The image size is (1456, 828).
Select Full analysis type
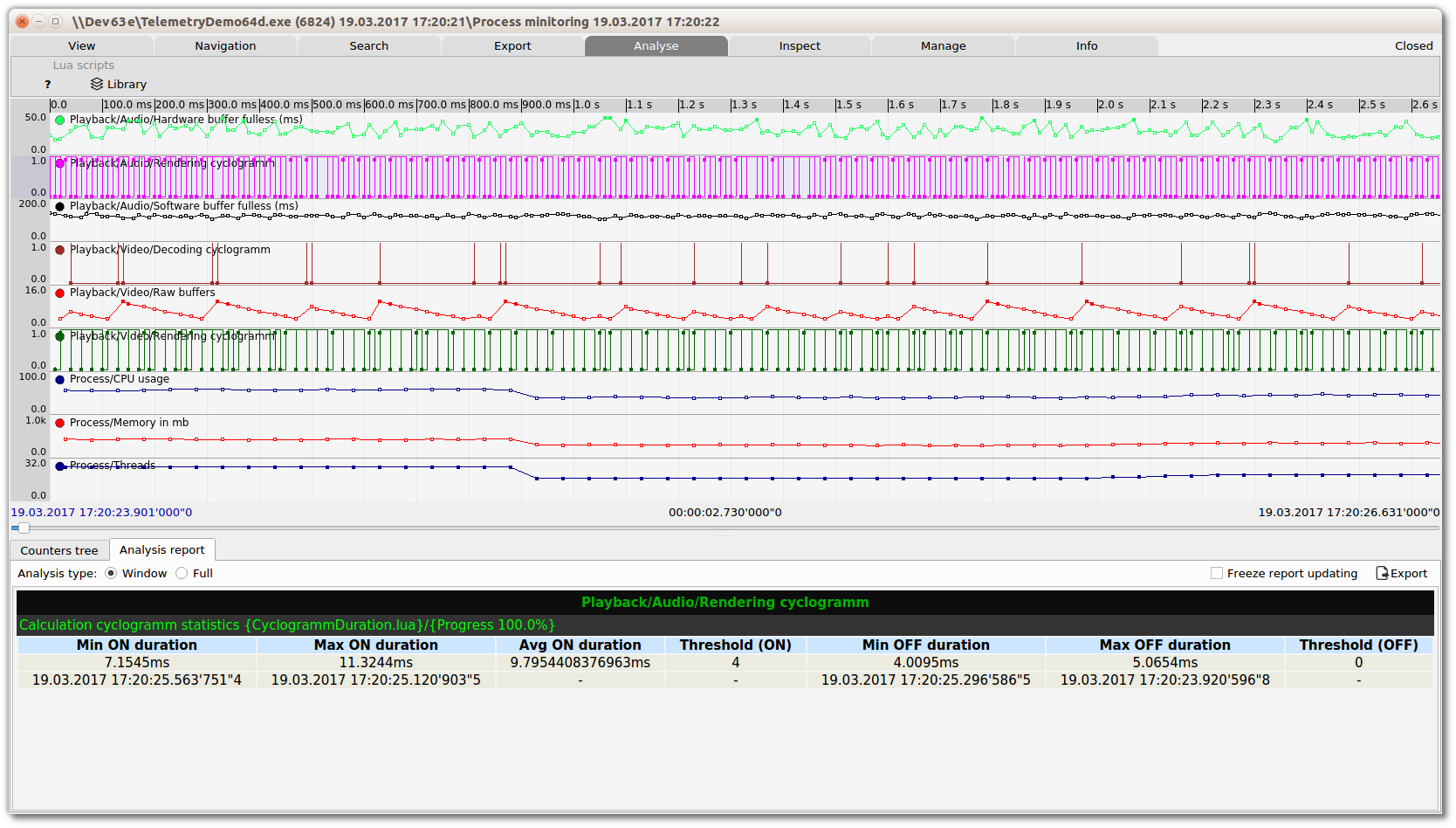coord(182,574)
